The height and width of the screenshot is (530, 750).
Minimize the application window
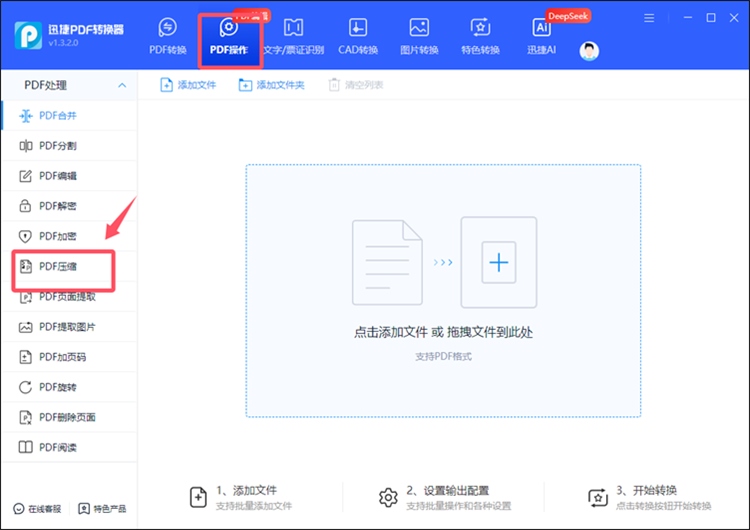(688, 18)
